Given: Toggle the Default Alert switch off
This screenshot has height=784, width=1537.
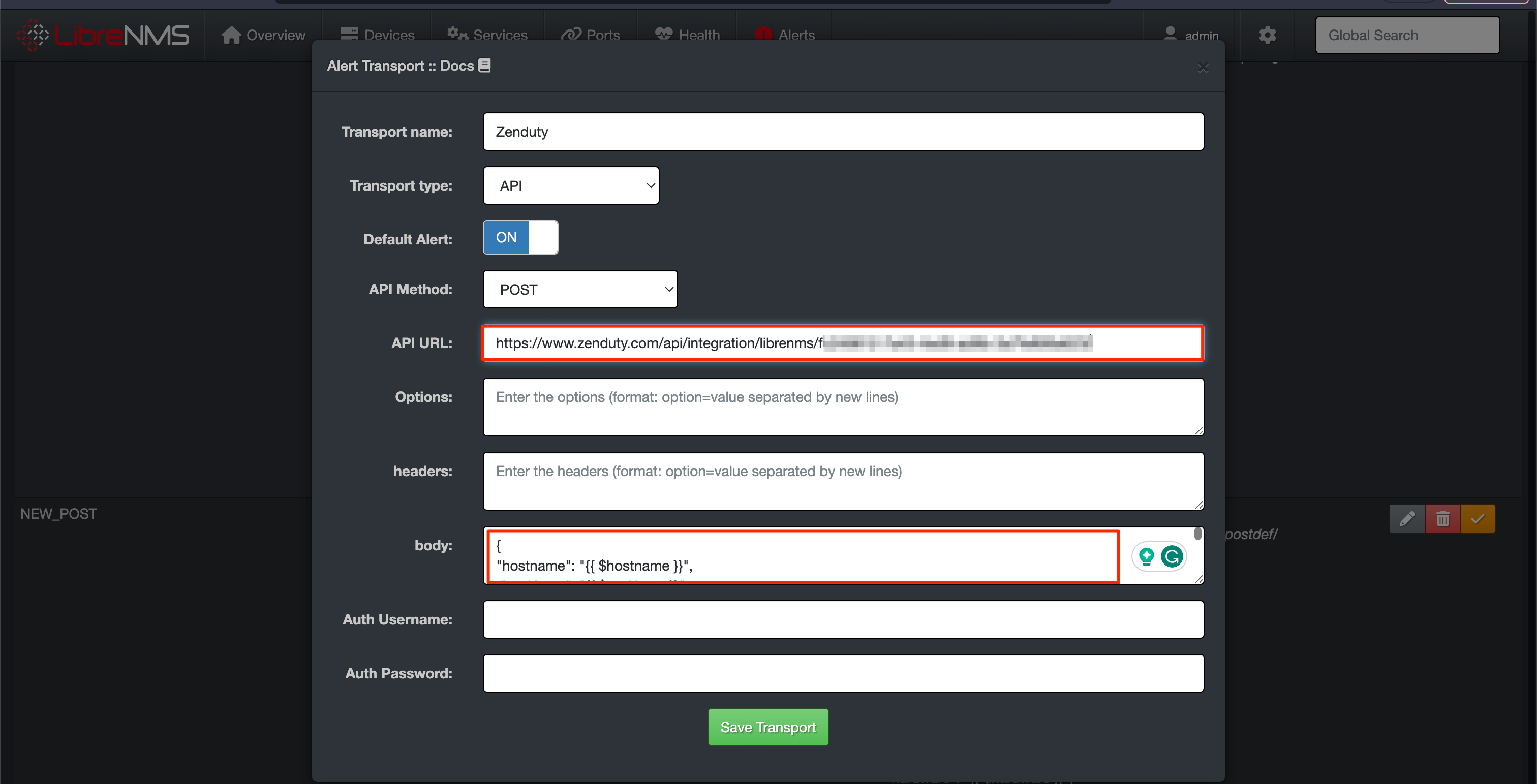Looking at the screenshot, I should click(520, 237).
